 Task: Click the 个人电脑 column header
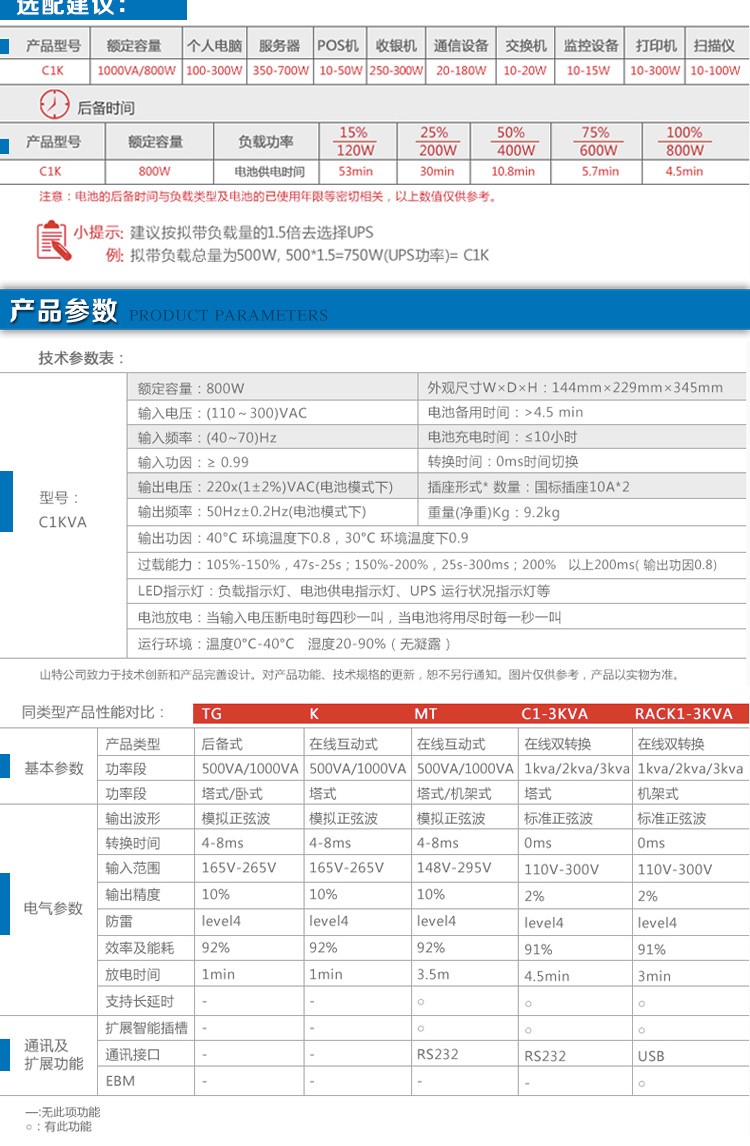click(214, 45)
